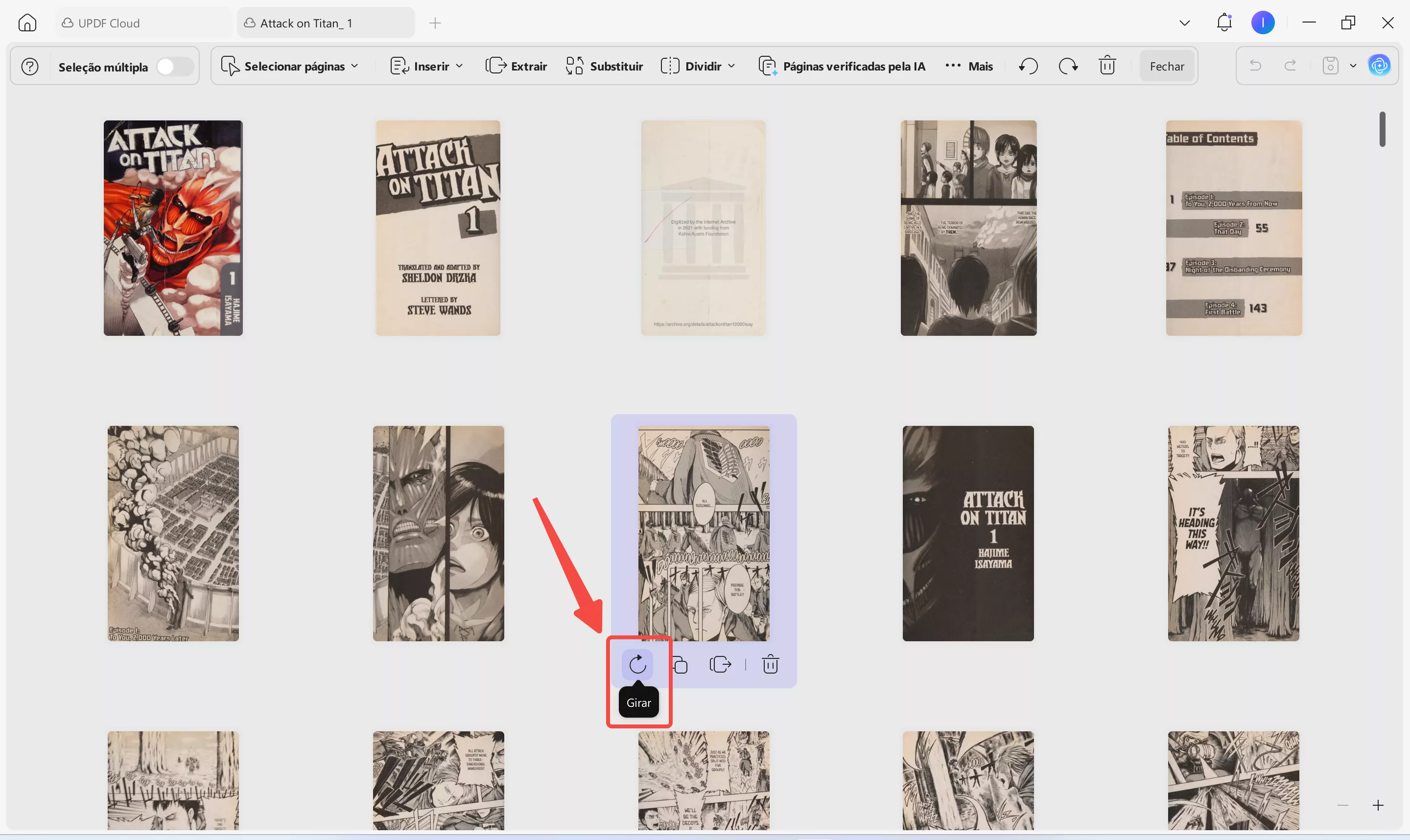Expand the Dividir dropdown
This screenshot has height=840, width=1410.
click(698, 66)
